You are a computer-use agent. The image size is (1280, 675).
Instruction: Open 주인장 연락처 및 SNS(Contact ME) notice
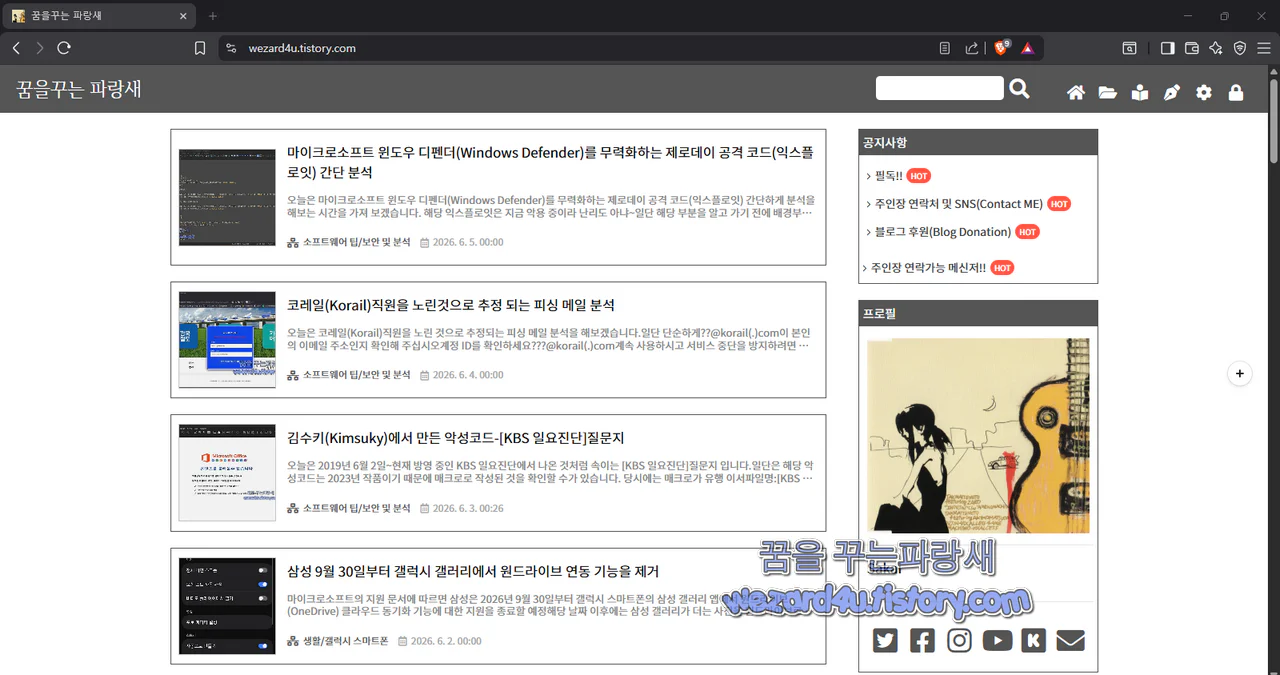tap(958, 204)
